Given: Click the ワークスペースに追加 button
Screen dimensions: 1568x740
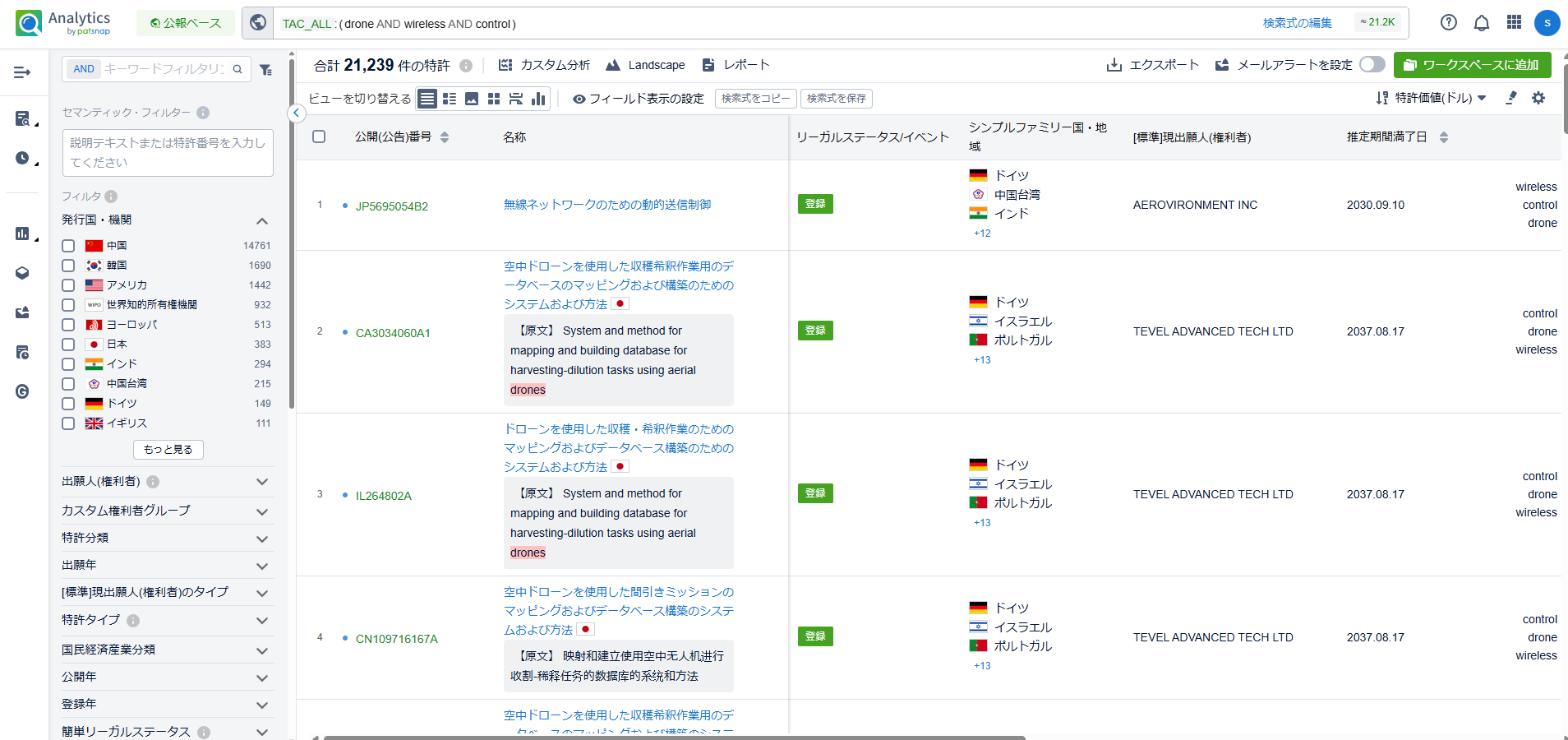Looking at the screenshot, I should coord(1471,65).
